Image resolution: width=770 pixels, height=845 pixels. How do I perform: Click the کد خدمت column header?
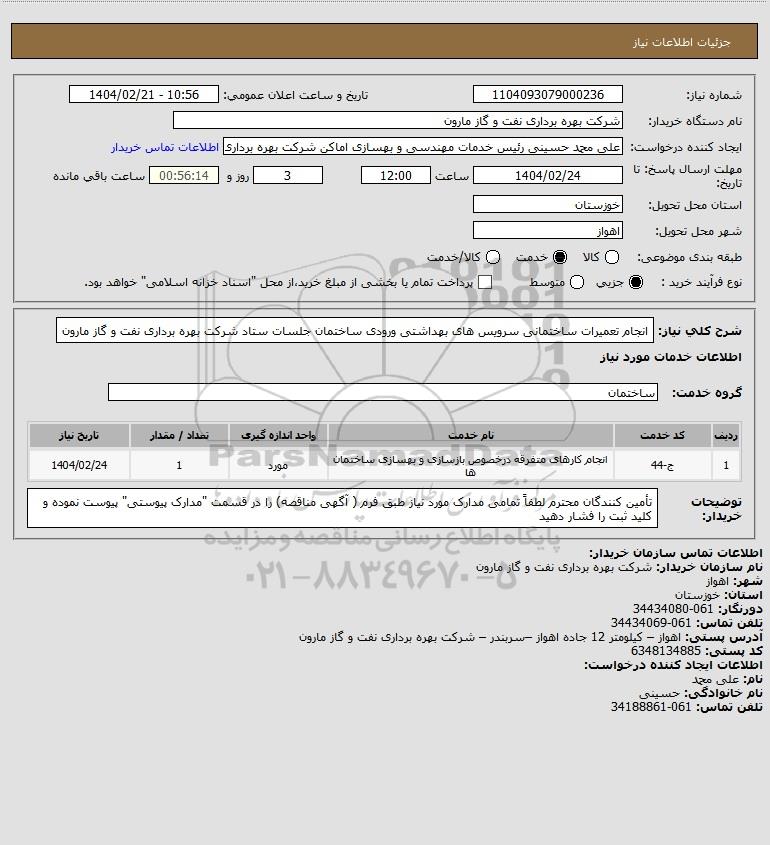(x=662, y=435)
